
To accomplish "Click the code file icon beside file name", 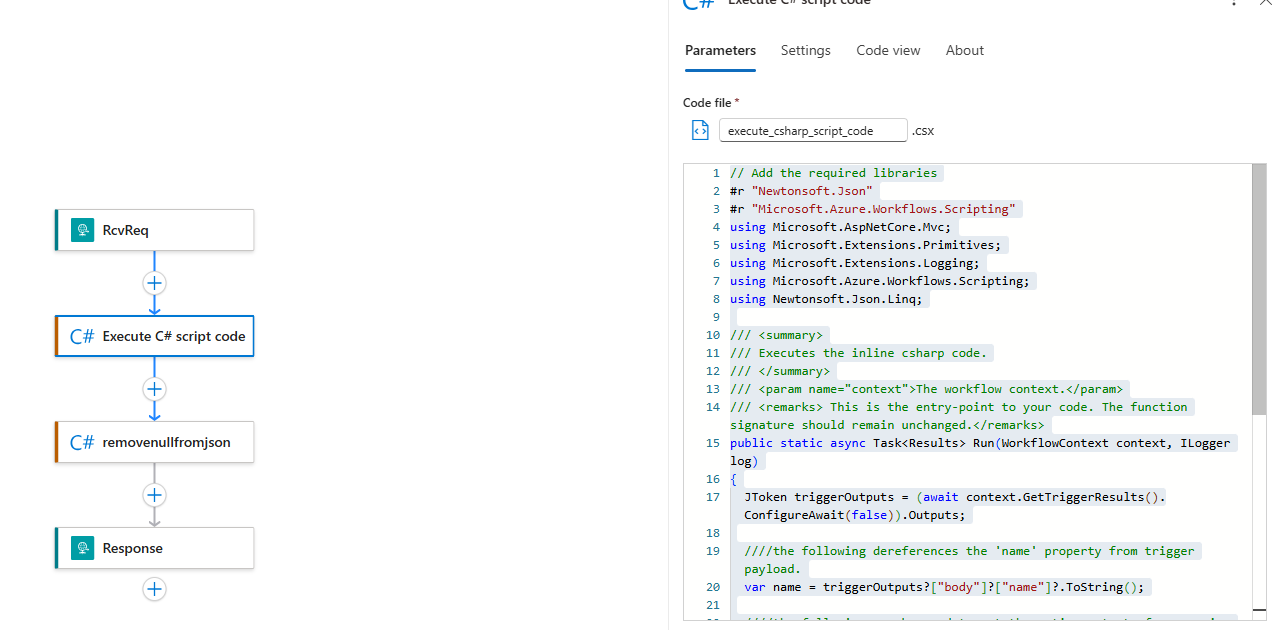I will pyautogui.click(x=700, y=131).
